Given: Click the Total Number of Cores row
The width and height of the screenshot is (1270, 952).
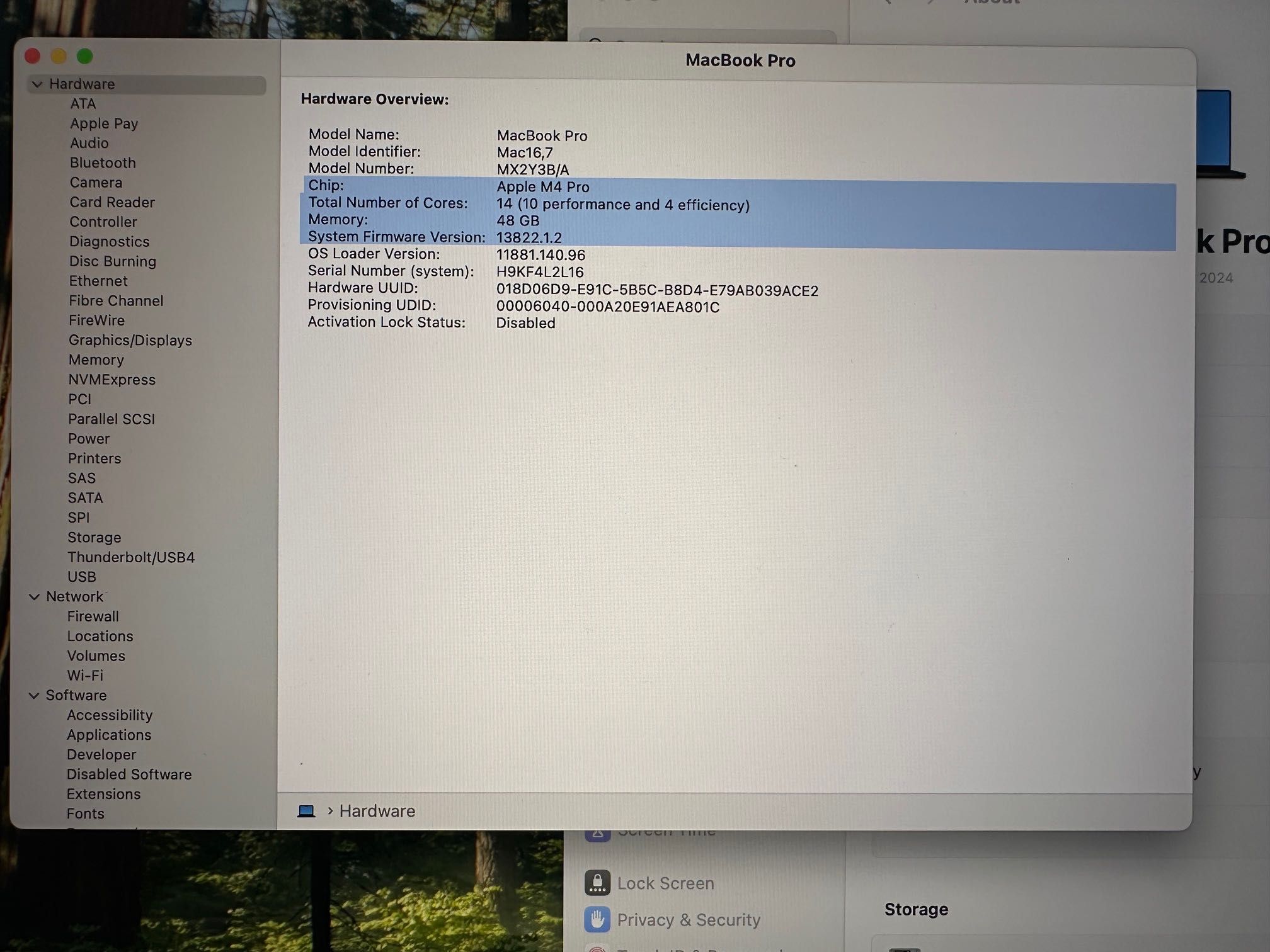Looking at the screenshot, I should tap(738, 204).
